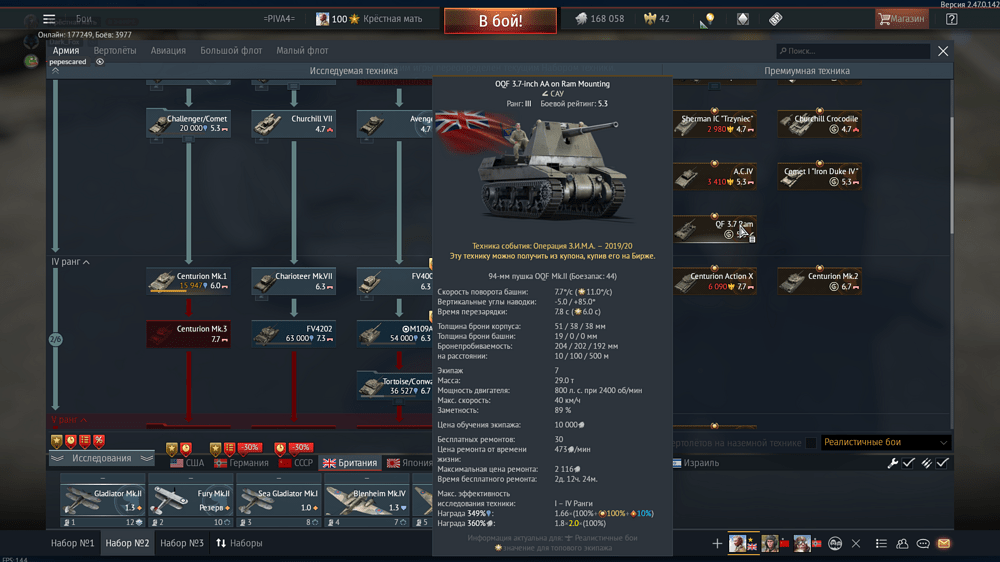Click the -30% badge above СССР
The height and width of the screenshot is (562, 1000).
click(300, 448)
